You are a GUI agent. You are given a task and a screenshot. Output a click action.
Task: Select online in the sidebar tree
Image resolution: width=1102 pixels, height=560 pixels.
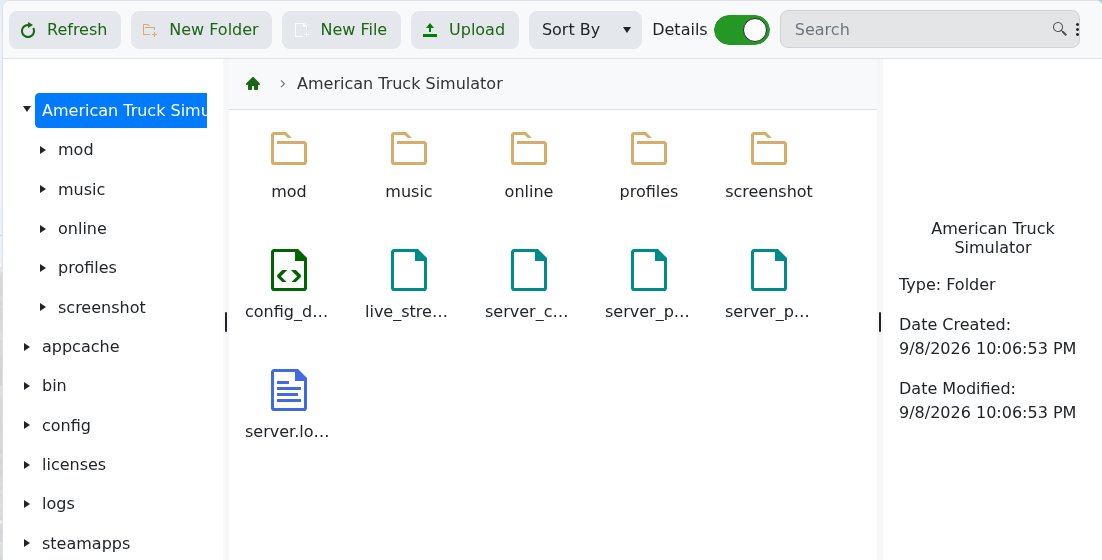[x=82, y=228]
